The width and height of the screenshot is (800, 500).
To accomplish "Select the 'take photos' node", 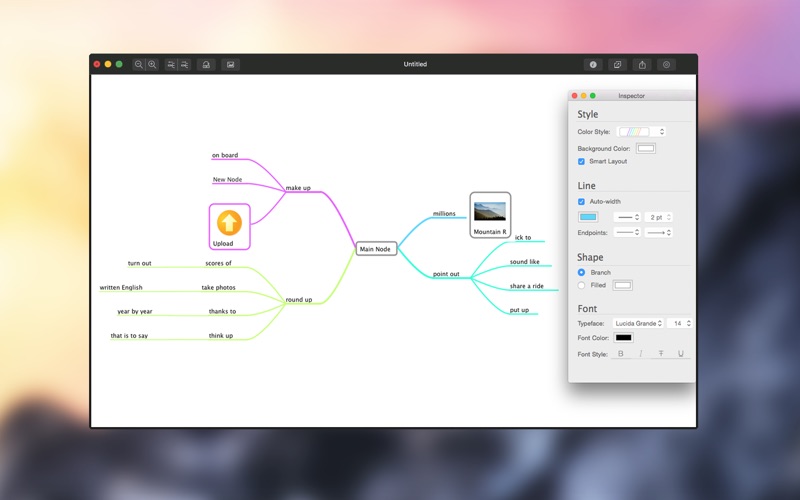I will [x=218, y=288].
